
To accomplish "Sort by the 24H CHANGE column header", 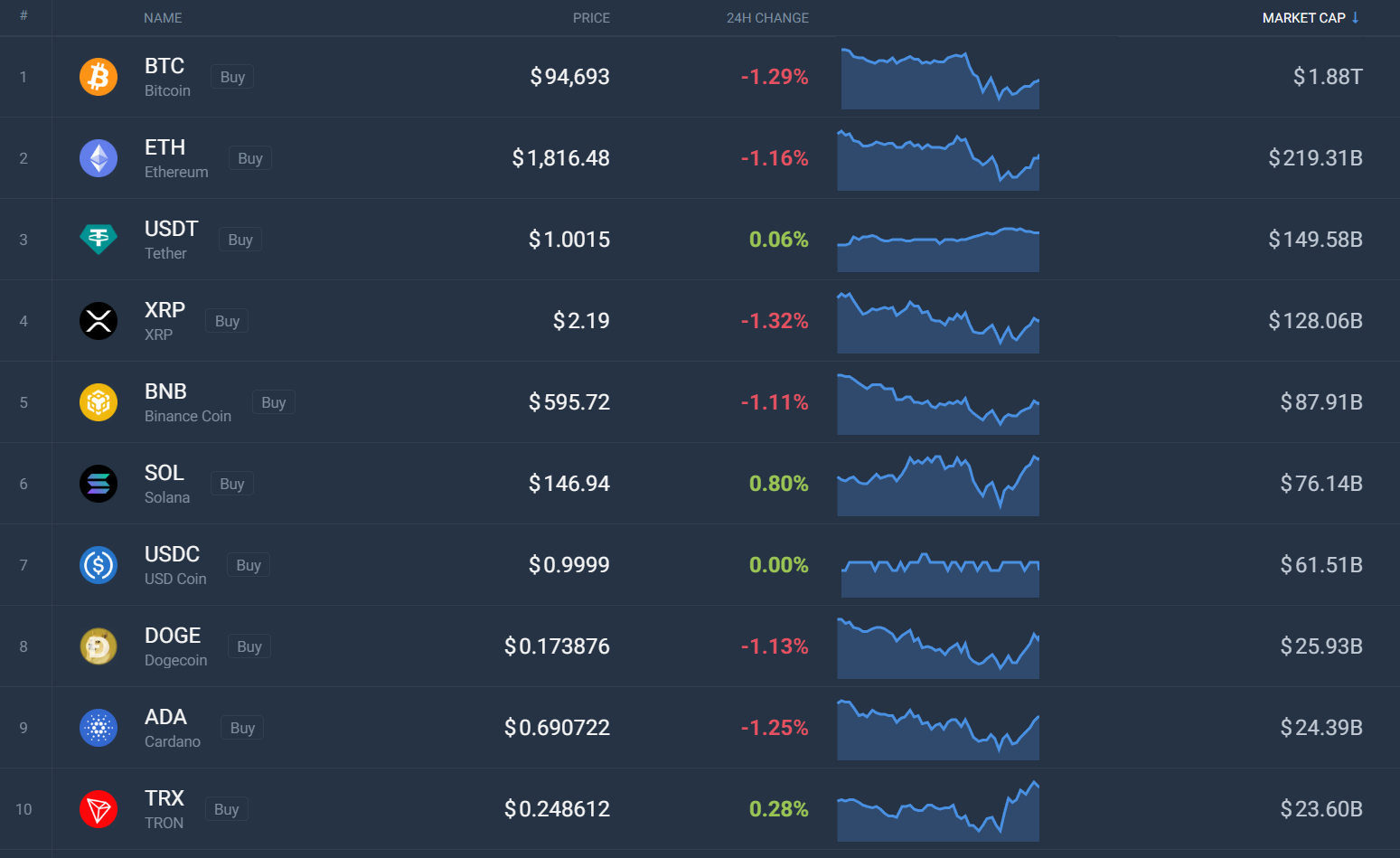I will [767, 18].
